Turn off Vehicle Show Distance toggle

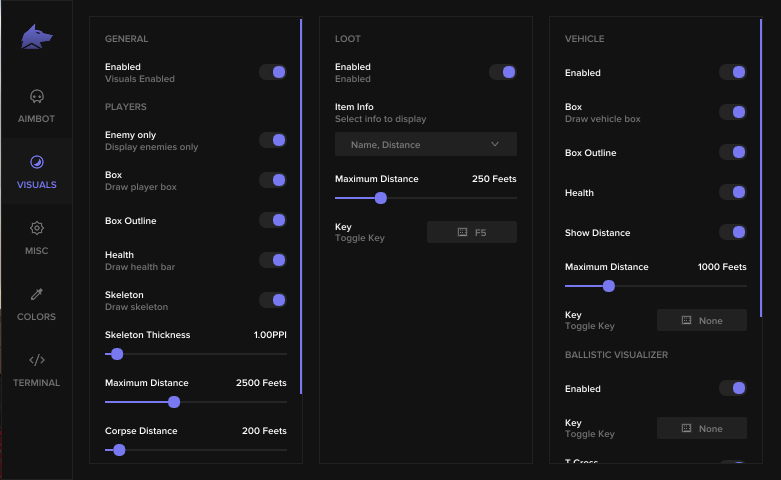click(733, 232)
